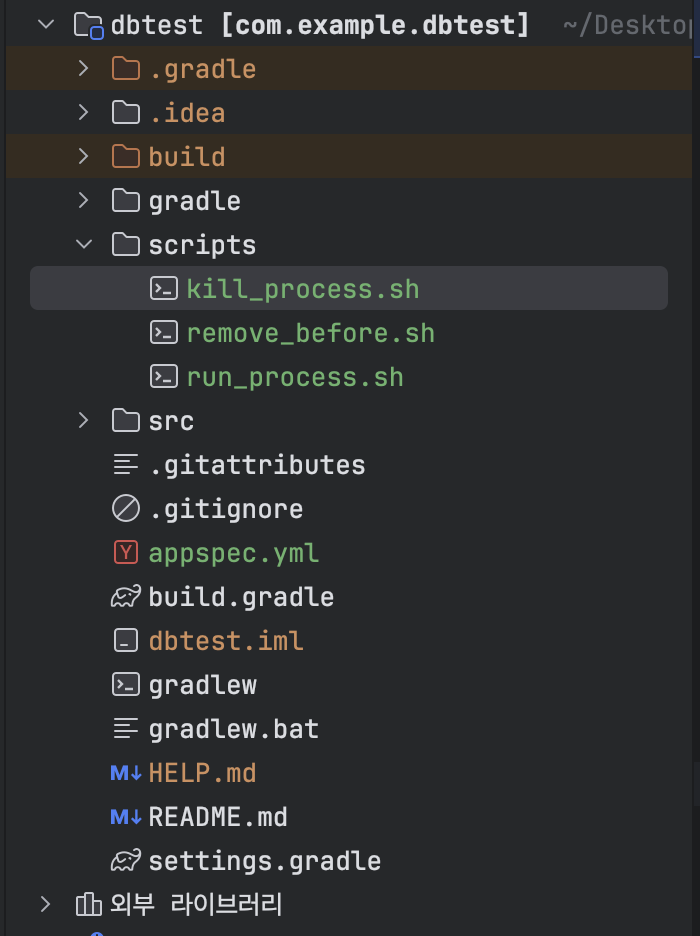The image size is (700, 936).
Task: Click the ignore icon next to .gitignore
Action: point(126,509)
